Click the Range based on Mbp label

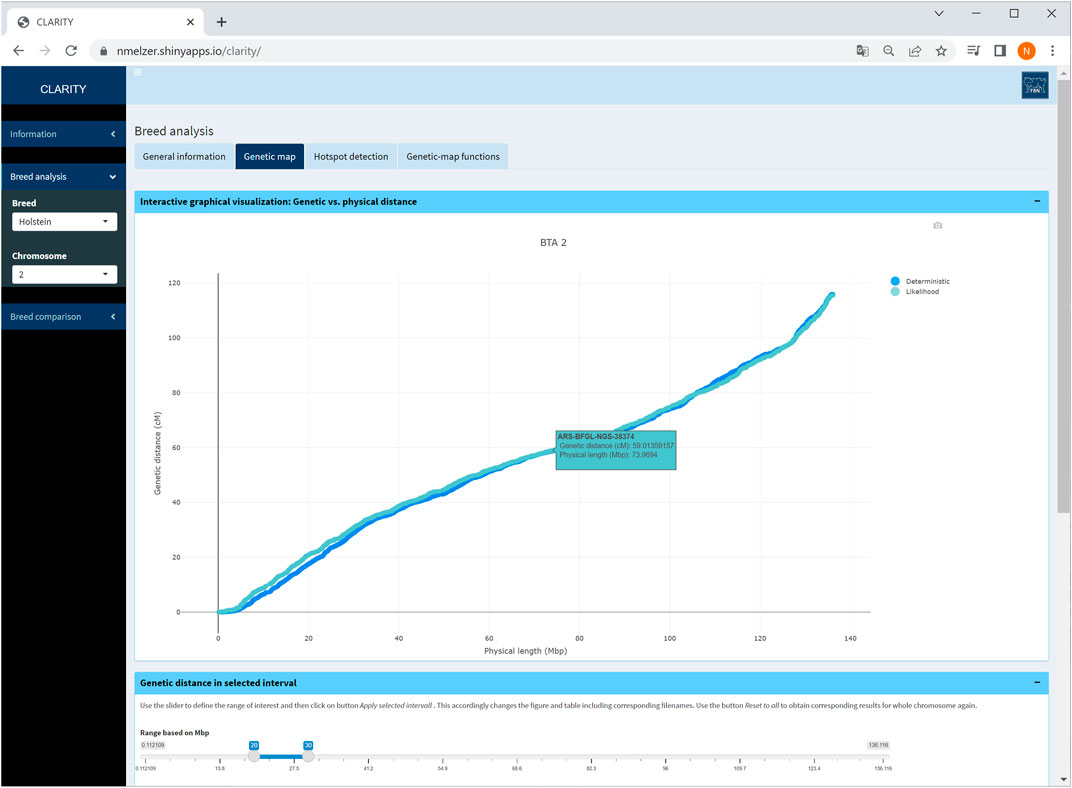point(174,733)
